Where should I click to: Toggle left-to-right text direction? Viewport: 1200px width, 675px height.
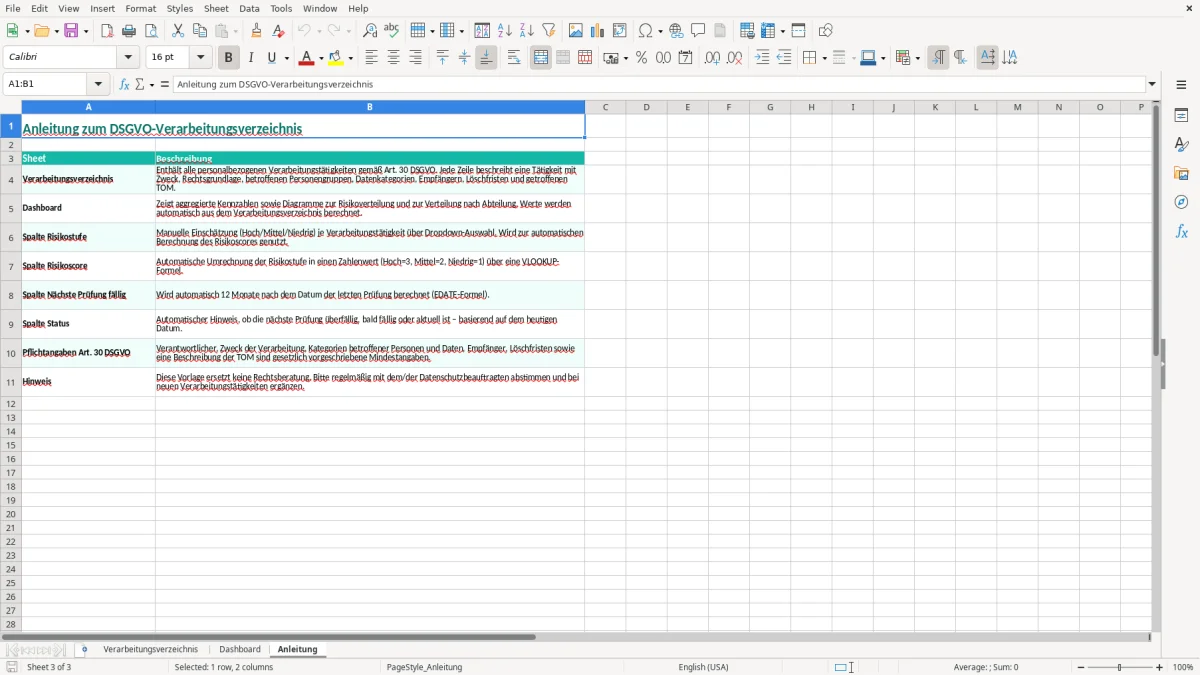coord(938,58)
